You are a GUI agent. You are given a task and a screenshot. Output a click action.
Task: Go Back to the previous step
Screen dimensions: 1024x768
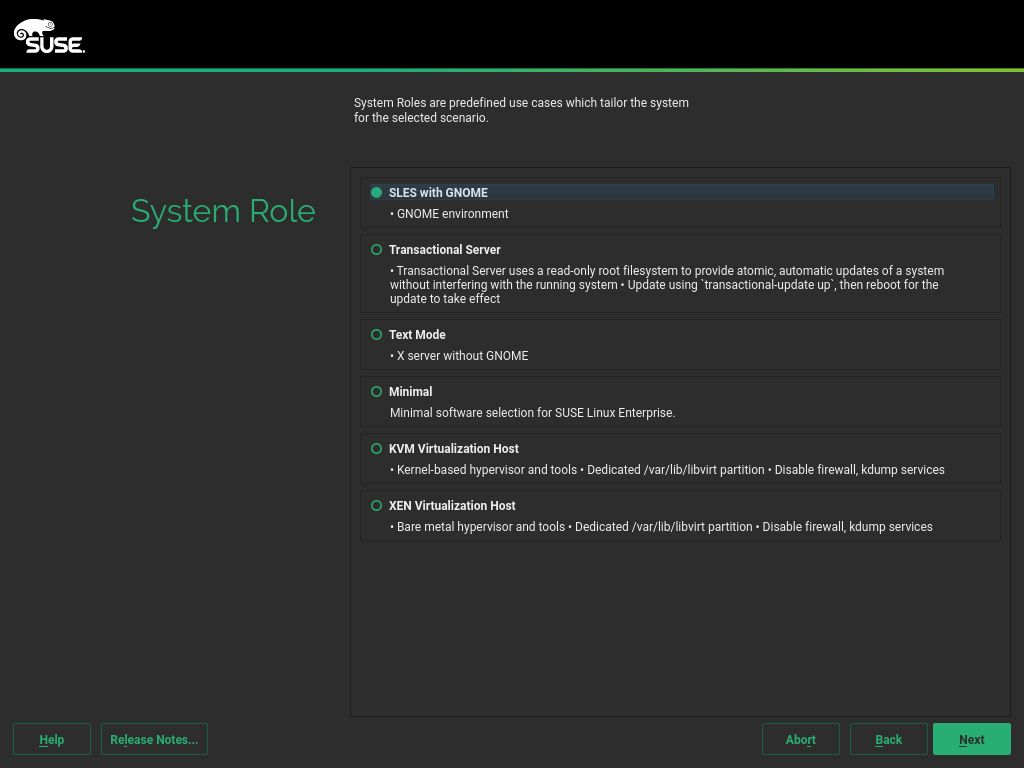[x=888, y=739]
